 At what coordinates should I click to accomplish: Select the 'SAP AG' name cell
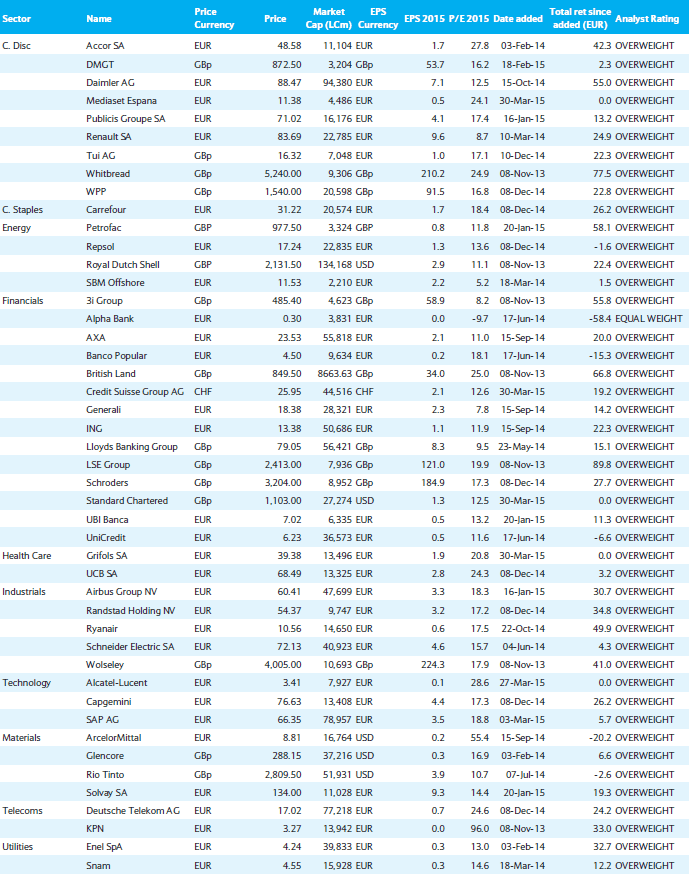[x=102, y=720]
